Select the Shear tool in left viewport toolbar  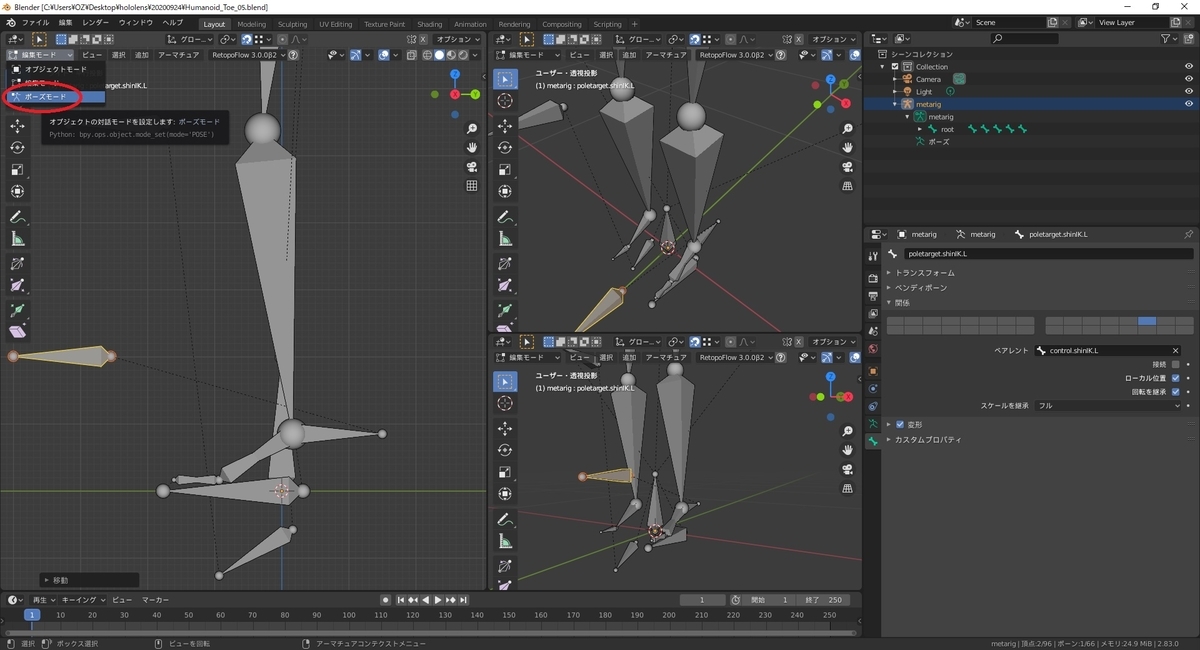pyautogui.click(x=18, y=332)
